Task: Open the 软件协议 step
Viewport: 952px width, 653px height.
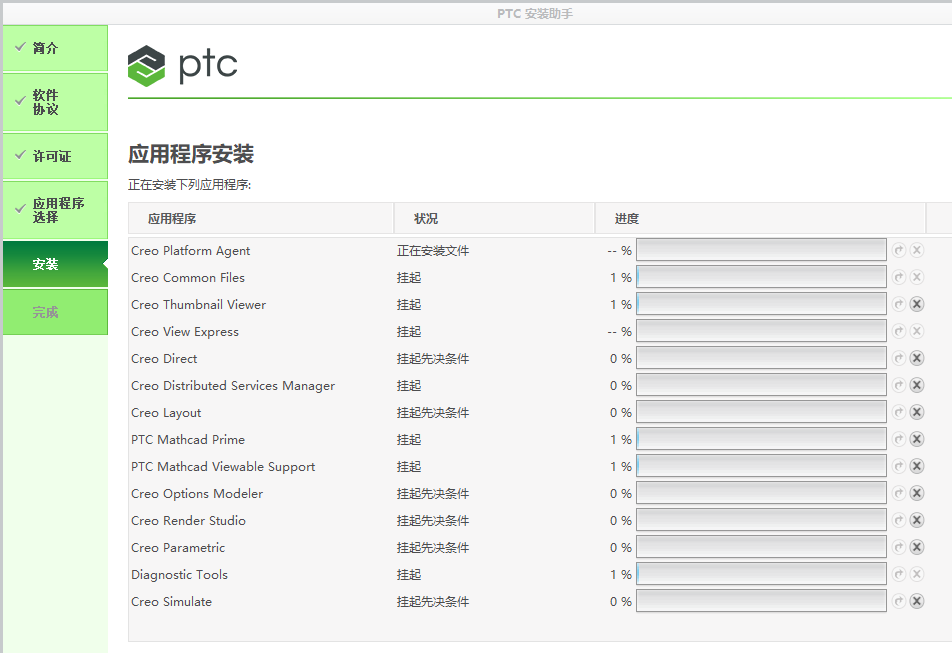Action: 55,102
